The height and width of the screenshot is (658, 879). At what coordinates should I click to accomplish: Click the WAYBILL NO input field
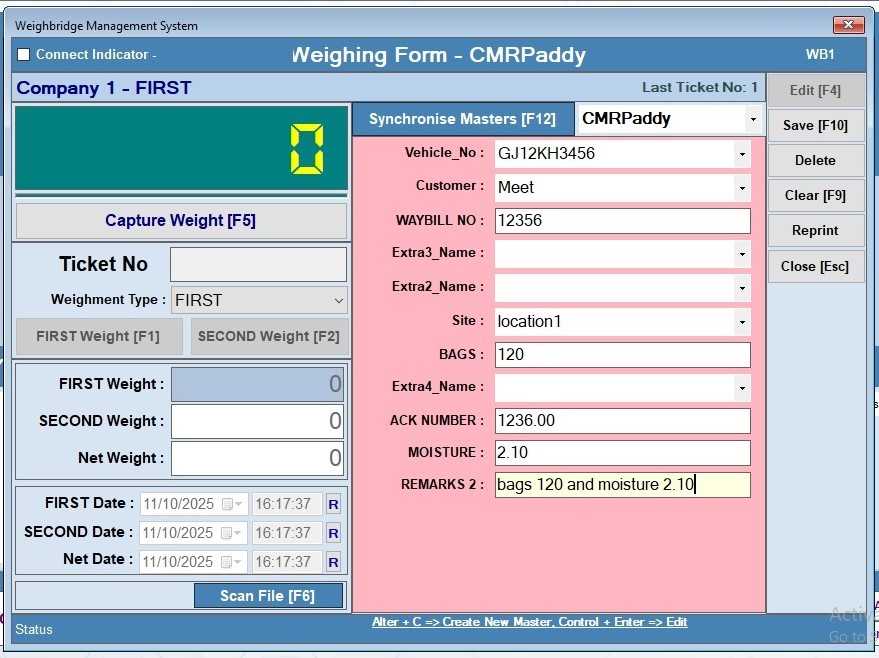pos(622,220)
